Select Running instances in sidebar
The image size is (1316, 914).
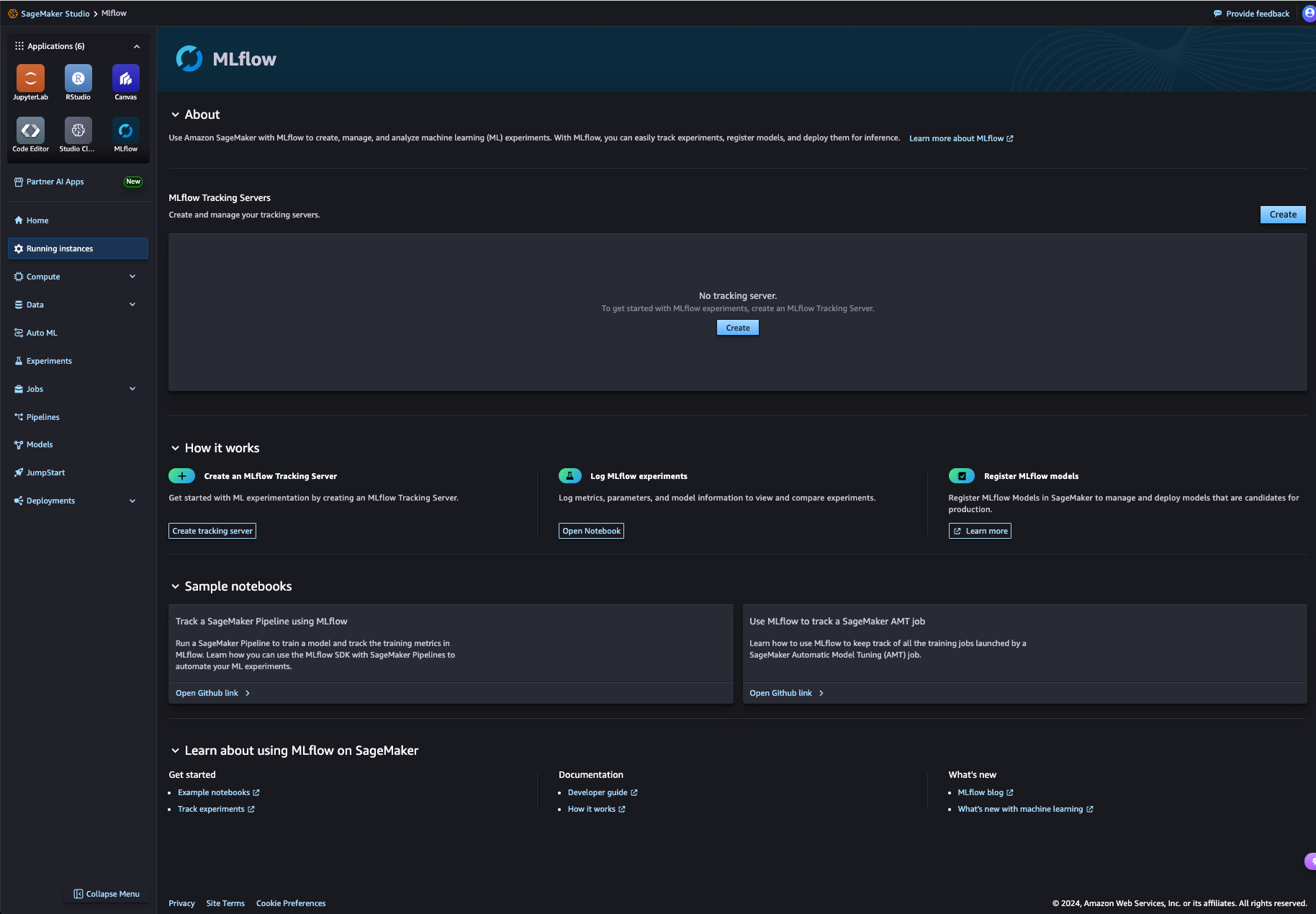tap(78, 248)
